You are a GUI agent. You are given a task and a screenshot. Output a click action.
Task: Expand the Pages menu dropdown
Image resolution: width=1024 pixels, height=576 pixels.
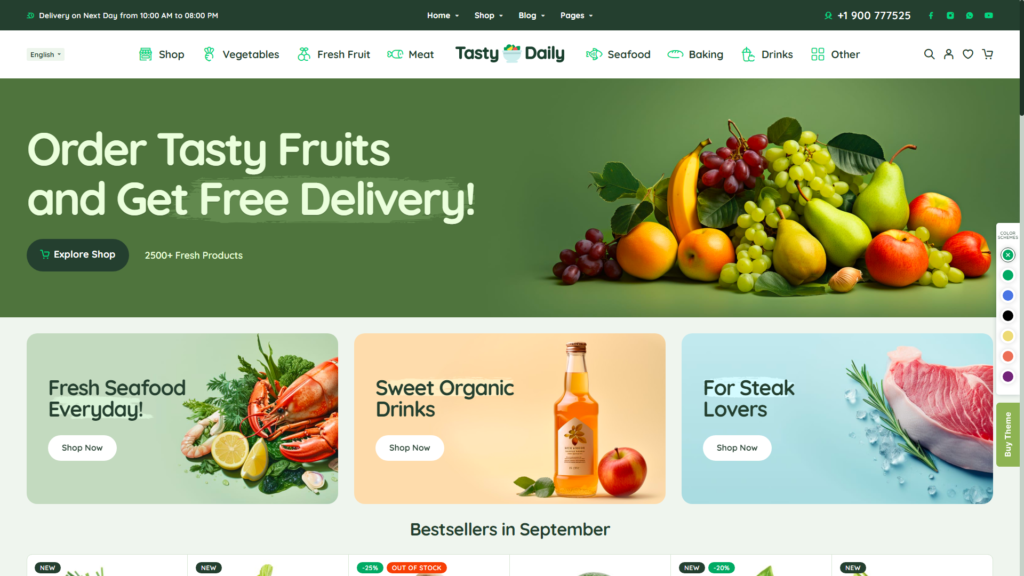[x=576, y=16]
